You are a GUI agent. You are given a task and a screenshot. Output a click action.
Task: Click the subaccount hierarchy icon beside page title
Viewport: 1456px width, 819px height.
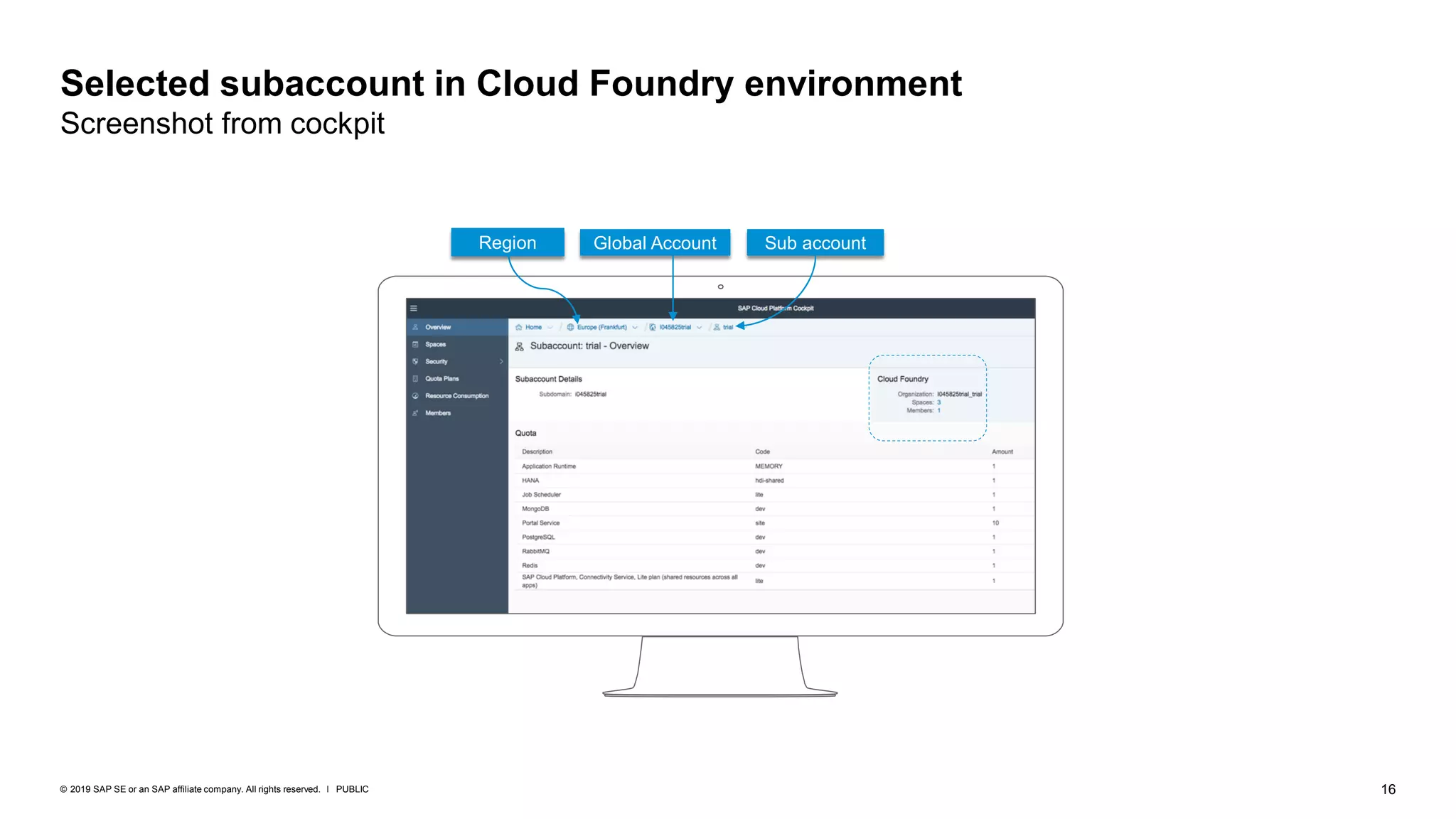pos(519,346)
